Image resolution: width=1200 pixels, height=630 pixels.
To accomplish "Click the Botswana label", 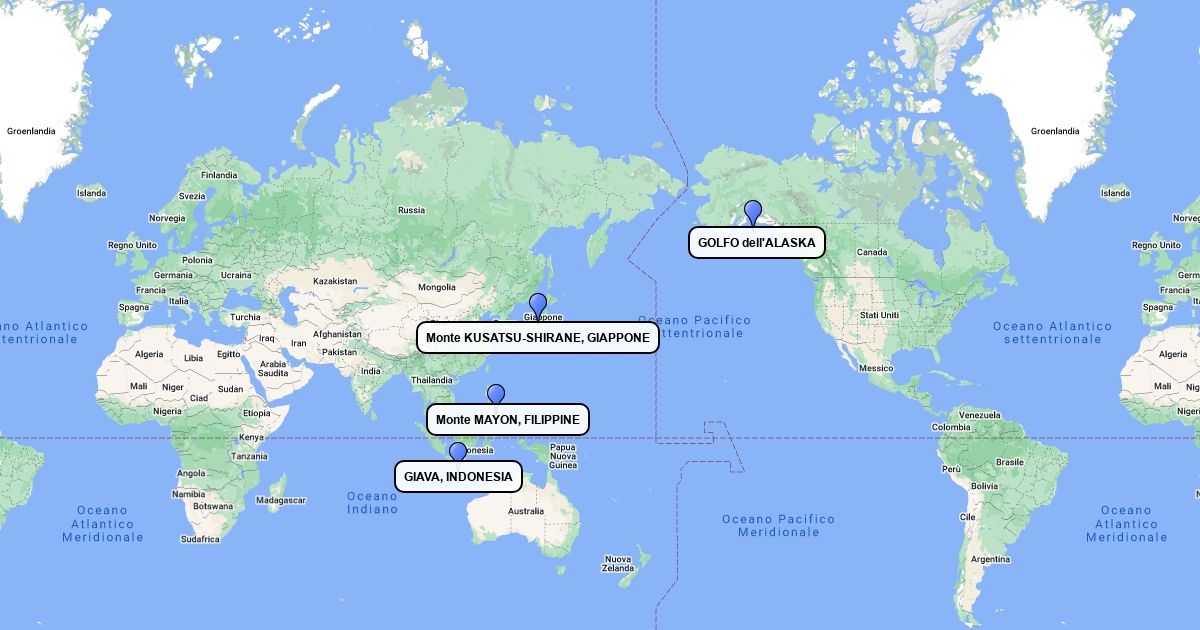I will [x=213, y=506].
